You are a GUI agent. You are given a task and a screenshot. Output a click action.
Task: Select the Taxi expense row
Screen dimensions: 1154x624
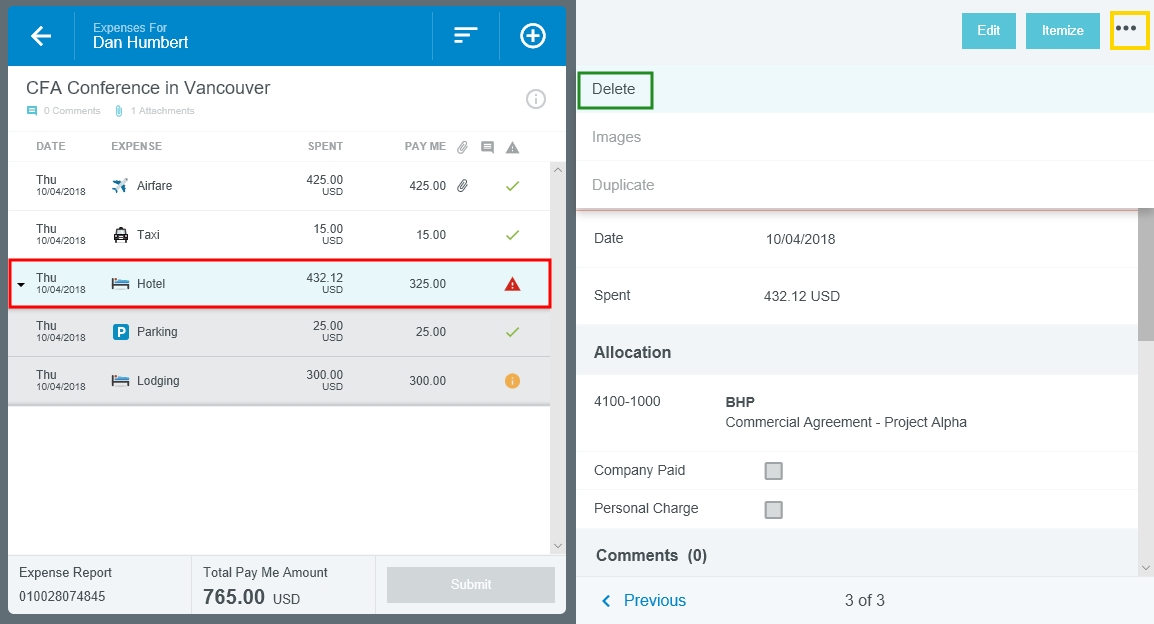tap(278, 235)
